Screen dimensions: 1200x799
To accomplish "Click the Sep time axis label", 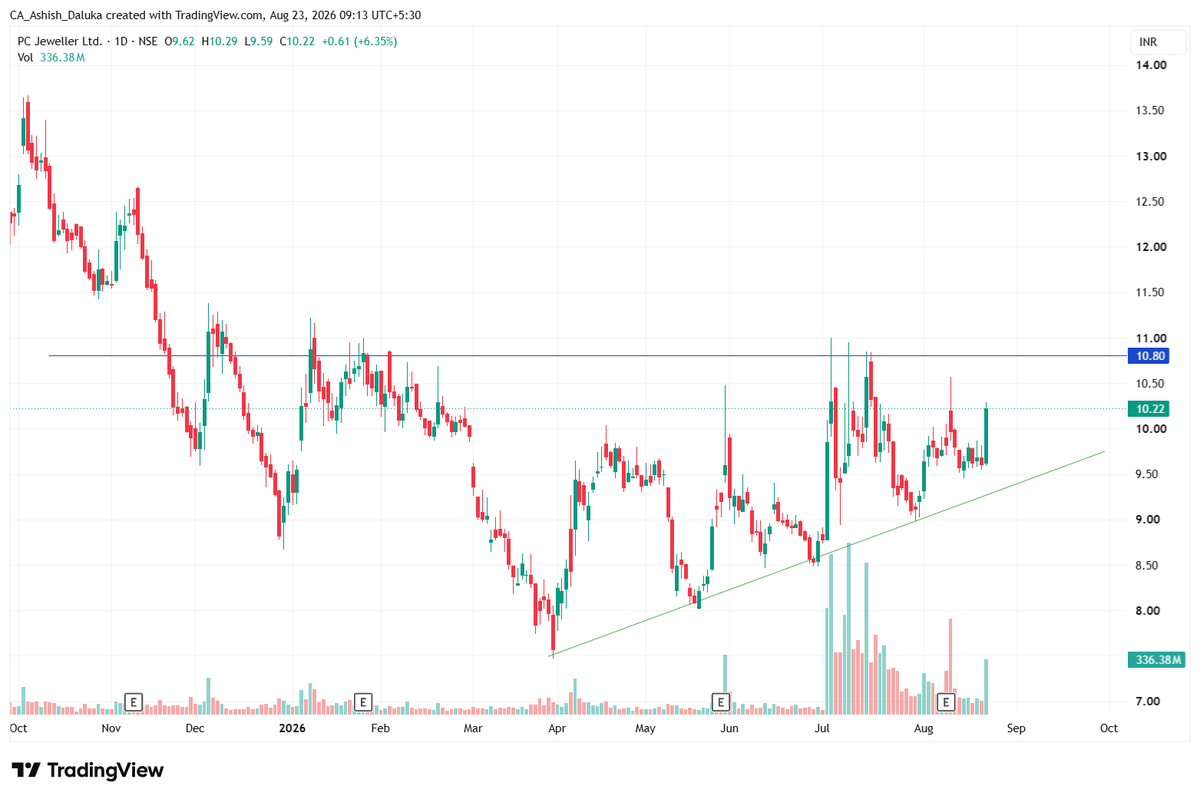I will [1016, 729].
